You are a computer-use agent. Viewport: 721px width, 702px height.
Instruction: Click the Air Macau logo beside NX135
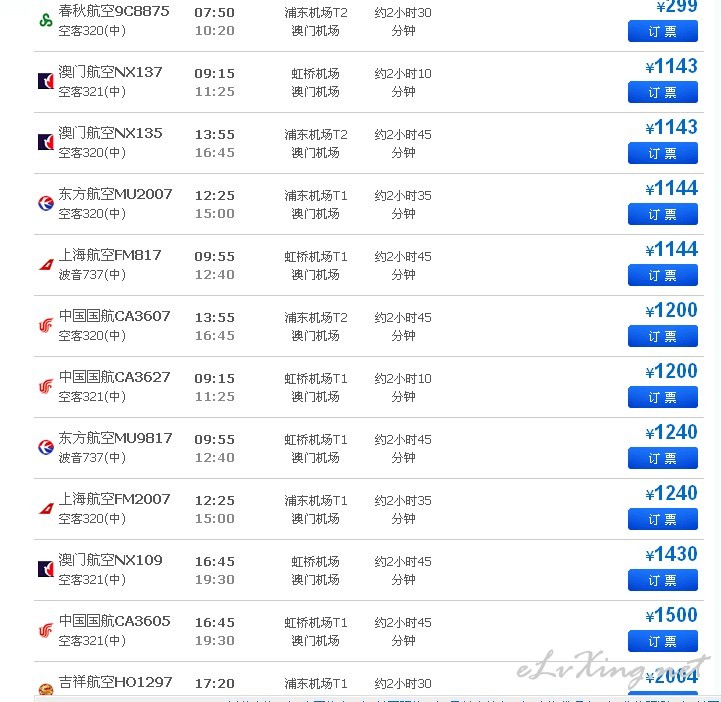(46, 143)
